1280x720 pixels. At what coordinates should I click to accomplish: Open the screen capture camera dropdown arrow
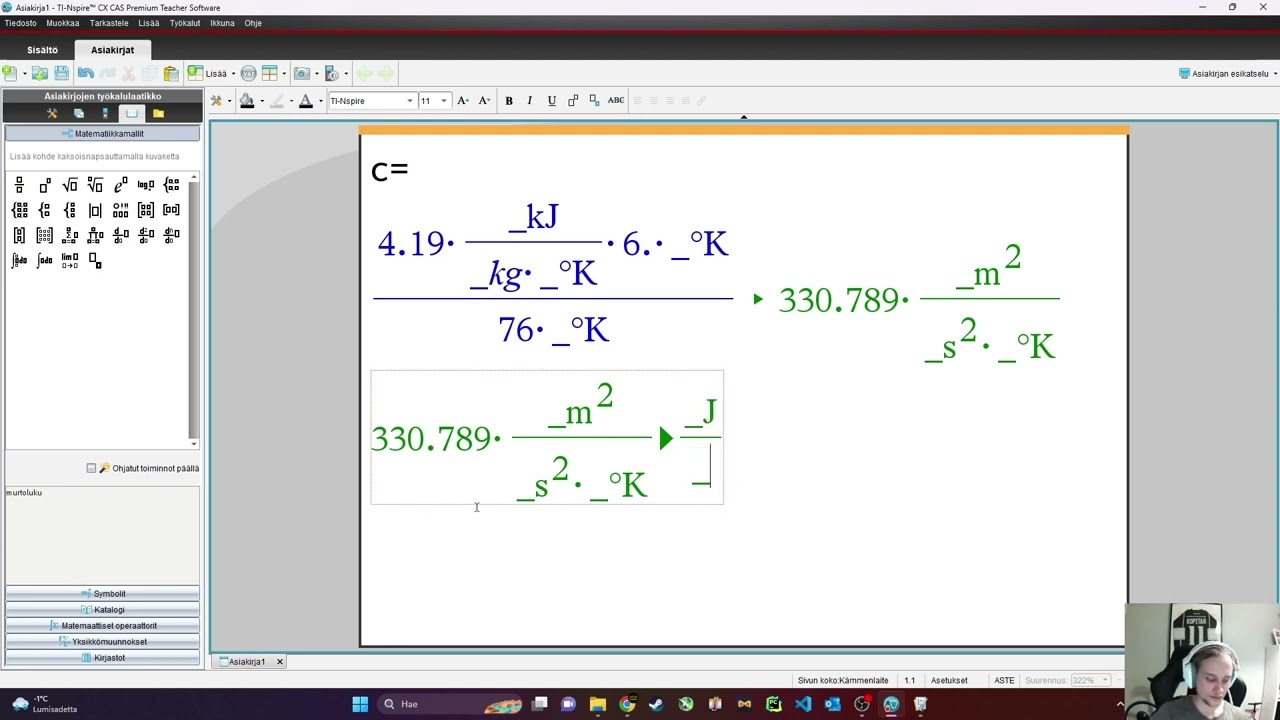point(316,73)
